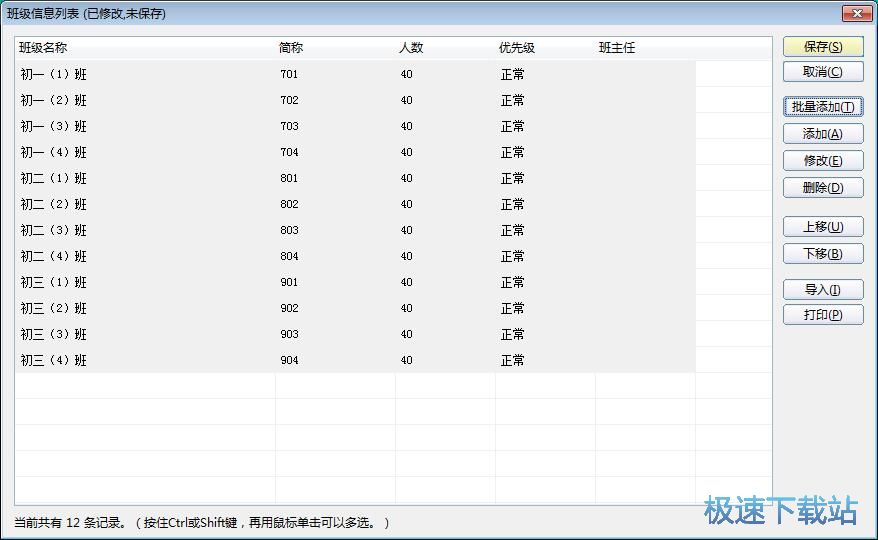Click abbreviation cell 701
Image resolution: width=878 pixels, height=540 pixels.
pos(289,74)
